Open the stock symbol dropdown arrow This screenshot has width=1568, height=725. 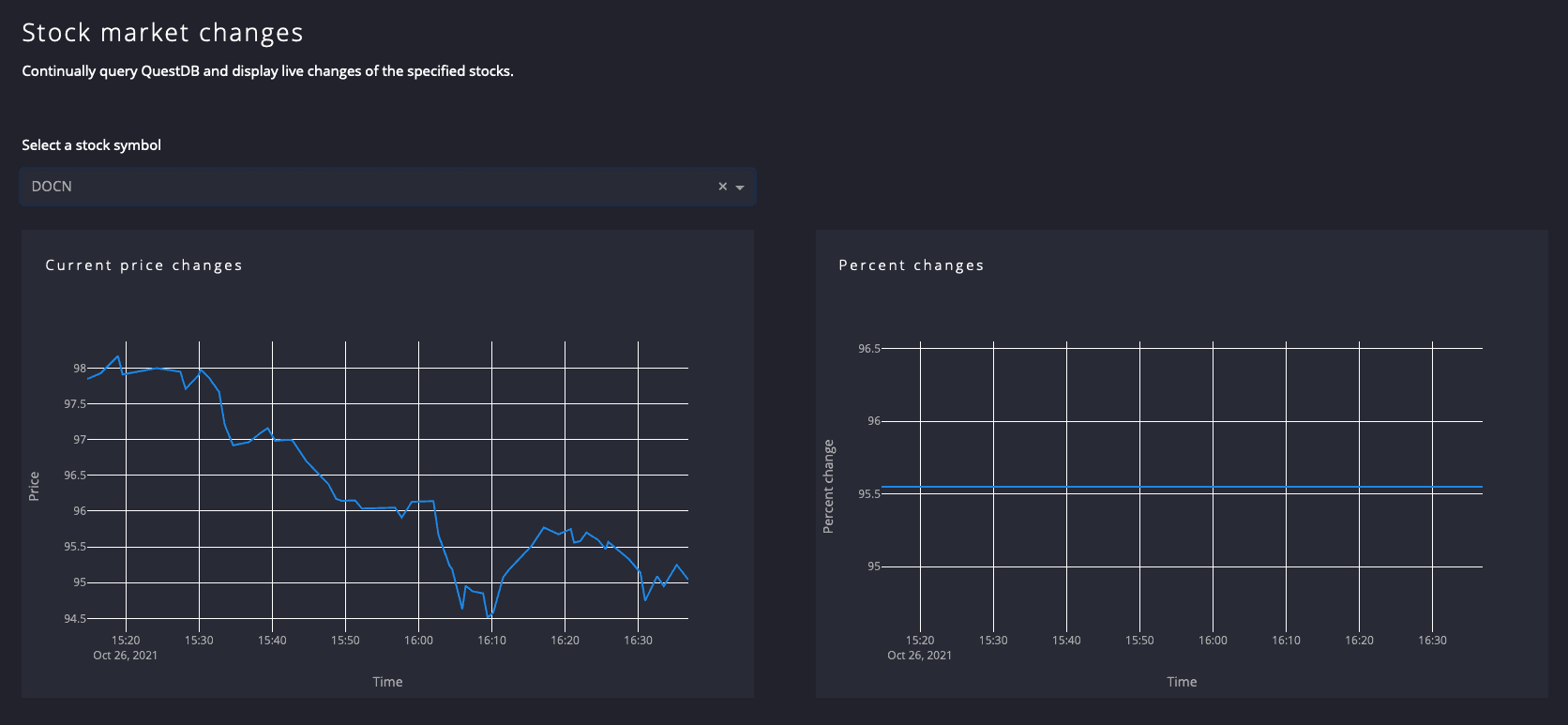[740, 188]
